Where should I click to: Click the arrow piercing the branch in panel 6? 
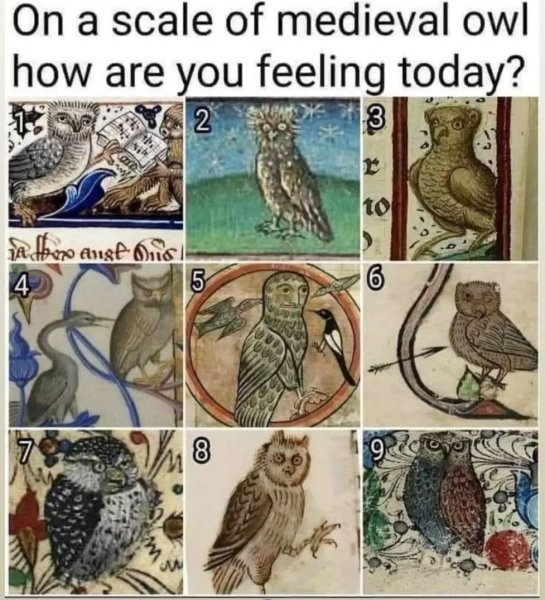(406, 358)
